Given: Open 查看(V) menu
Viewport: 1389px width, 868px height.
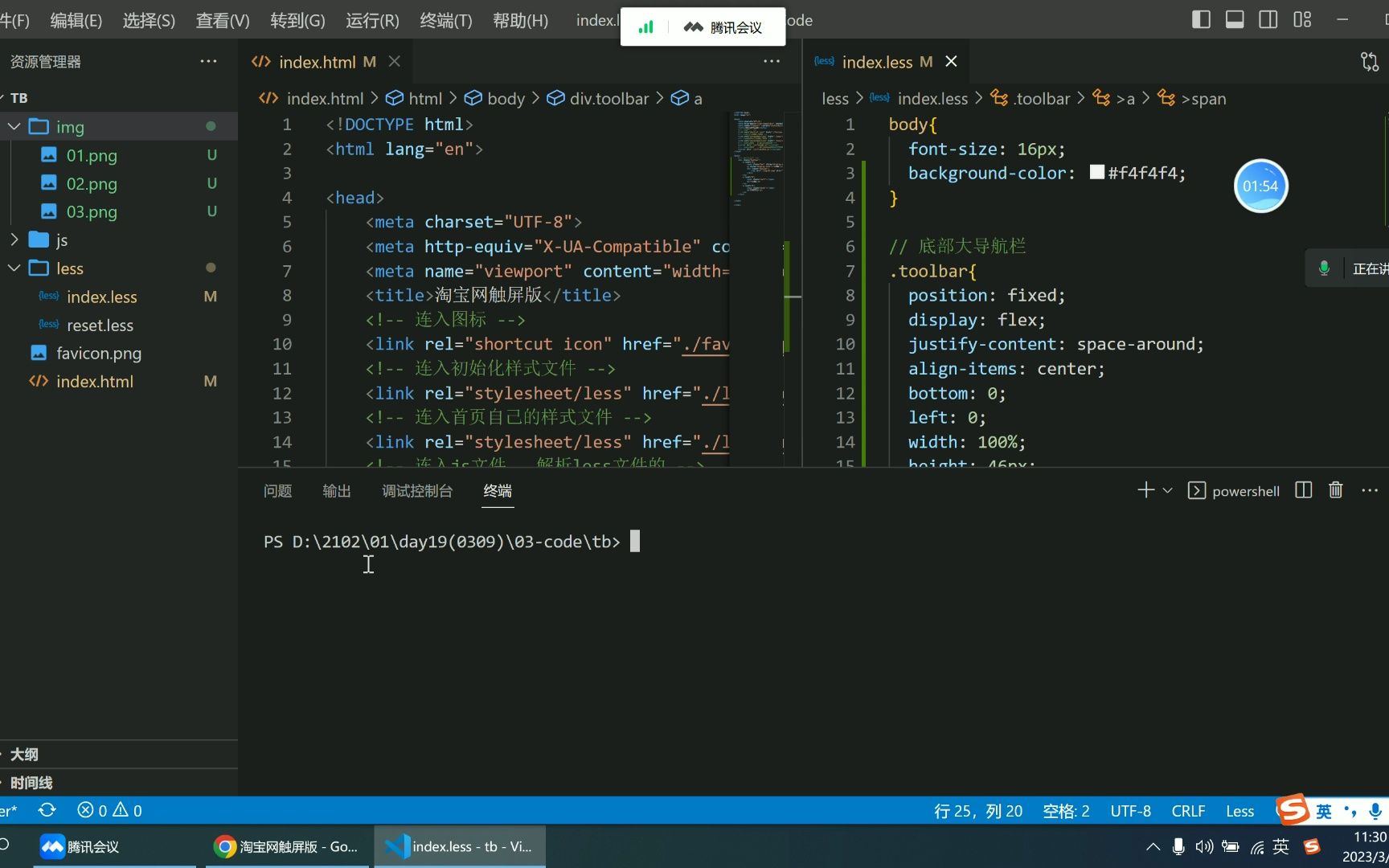Looking at the screenshot, I should (223, 20).
